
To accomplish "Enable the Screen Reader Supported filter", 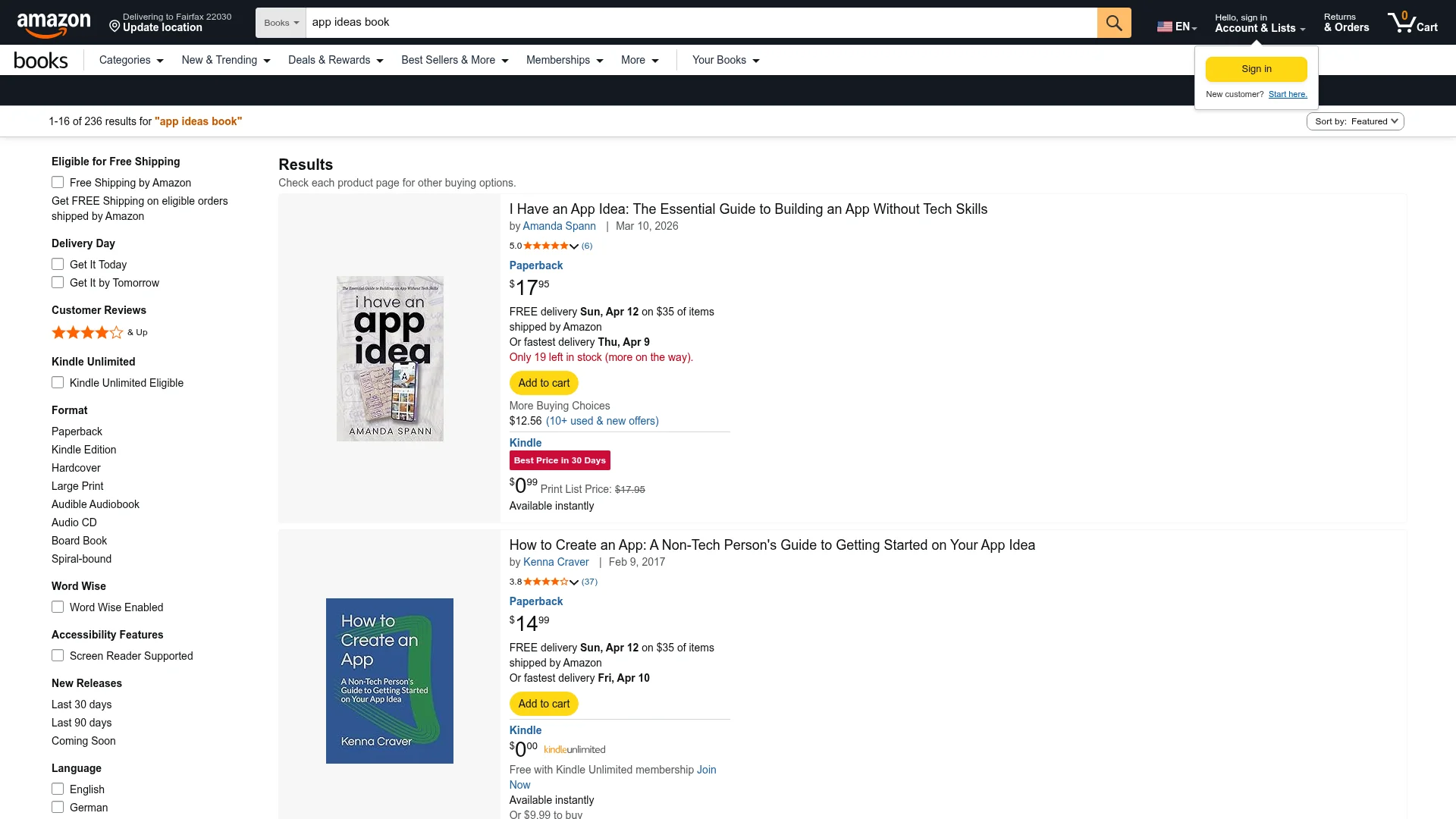I will pos(58,655).
